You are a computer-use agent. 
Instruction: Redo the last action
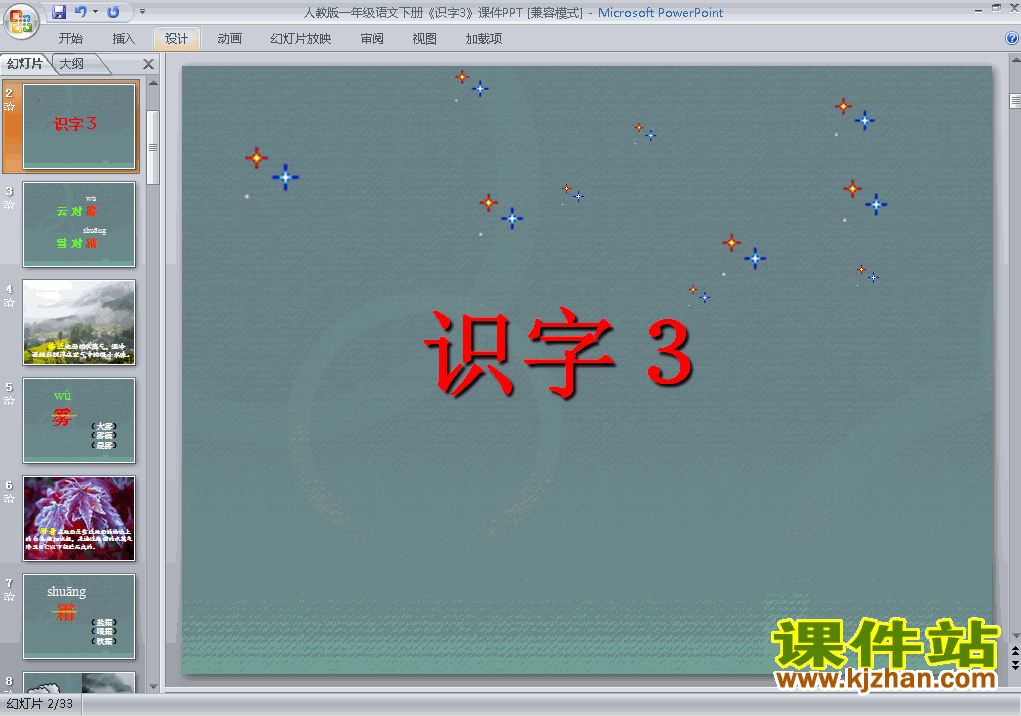click(113, 12)
